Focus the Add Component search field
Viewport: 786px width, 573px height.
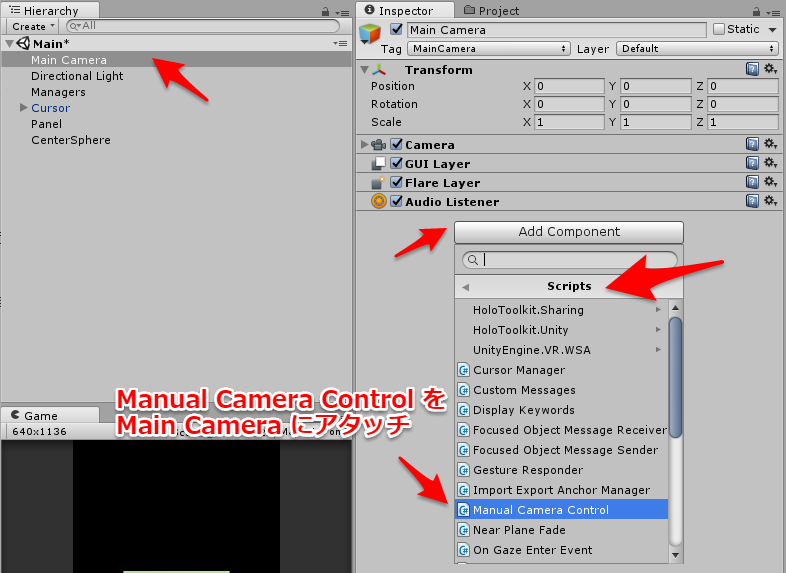point(569,260)
